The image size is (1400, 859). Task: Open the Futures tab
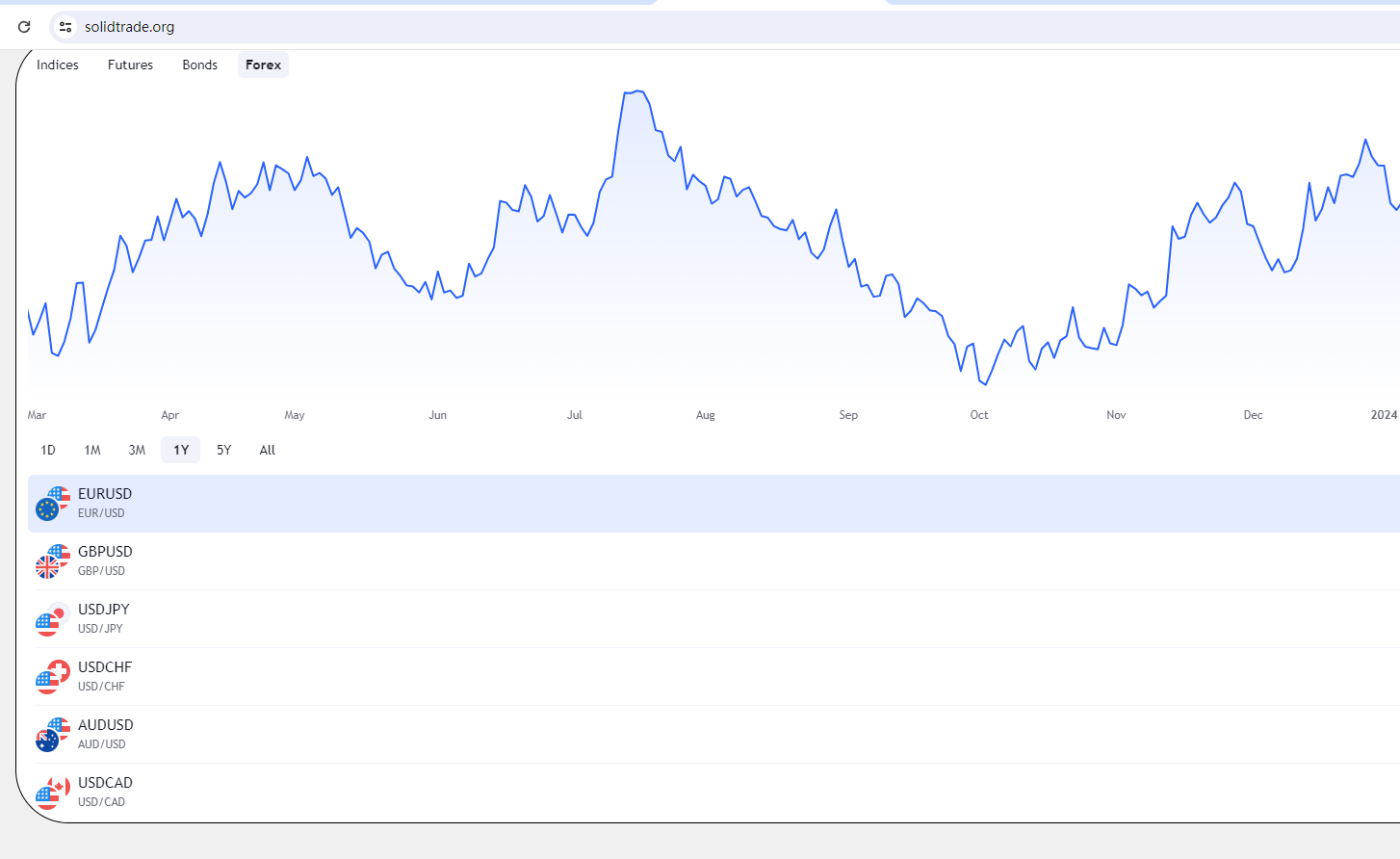[x=130, y=65]
